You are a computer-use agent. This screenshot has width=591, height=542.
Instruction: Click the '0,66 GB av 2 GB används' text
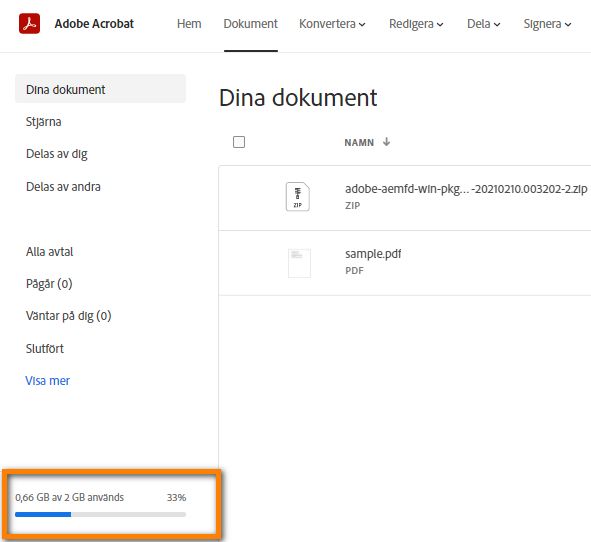[70, 497]
